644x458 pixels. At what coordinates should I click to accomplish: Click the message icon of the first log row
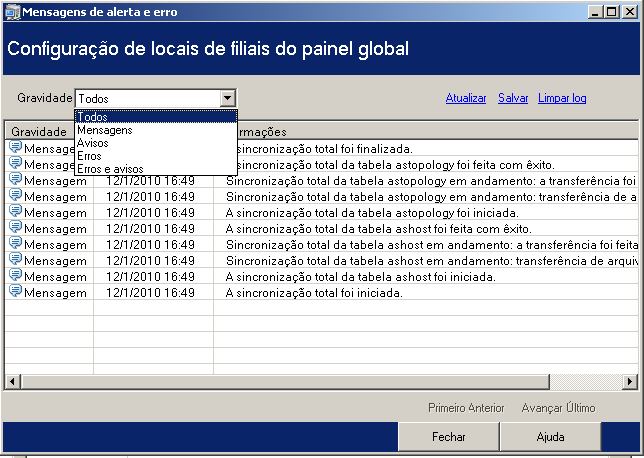[16, 147]
